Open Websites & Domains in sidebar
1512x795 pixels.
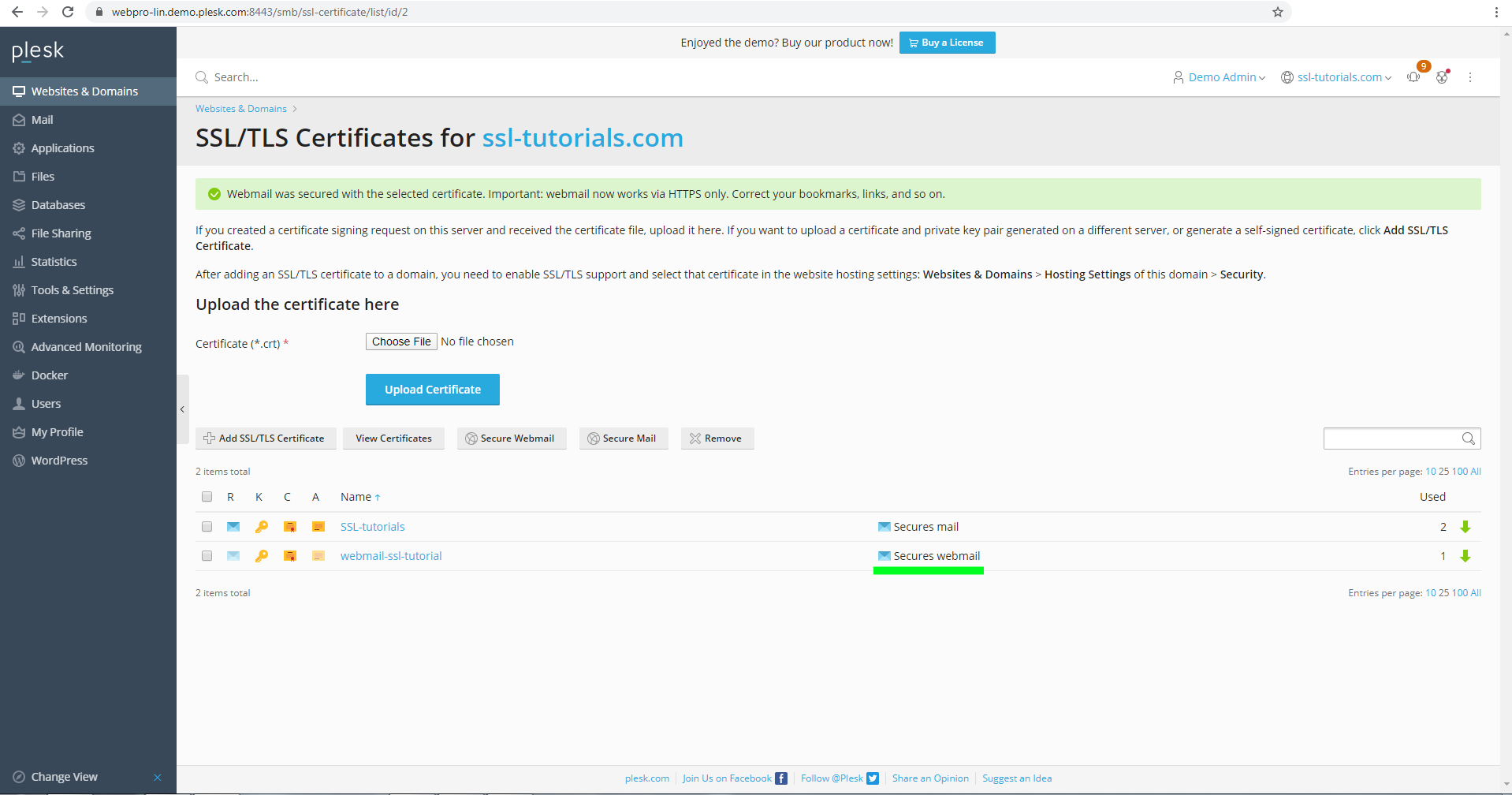coord(88,91)
